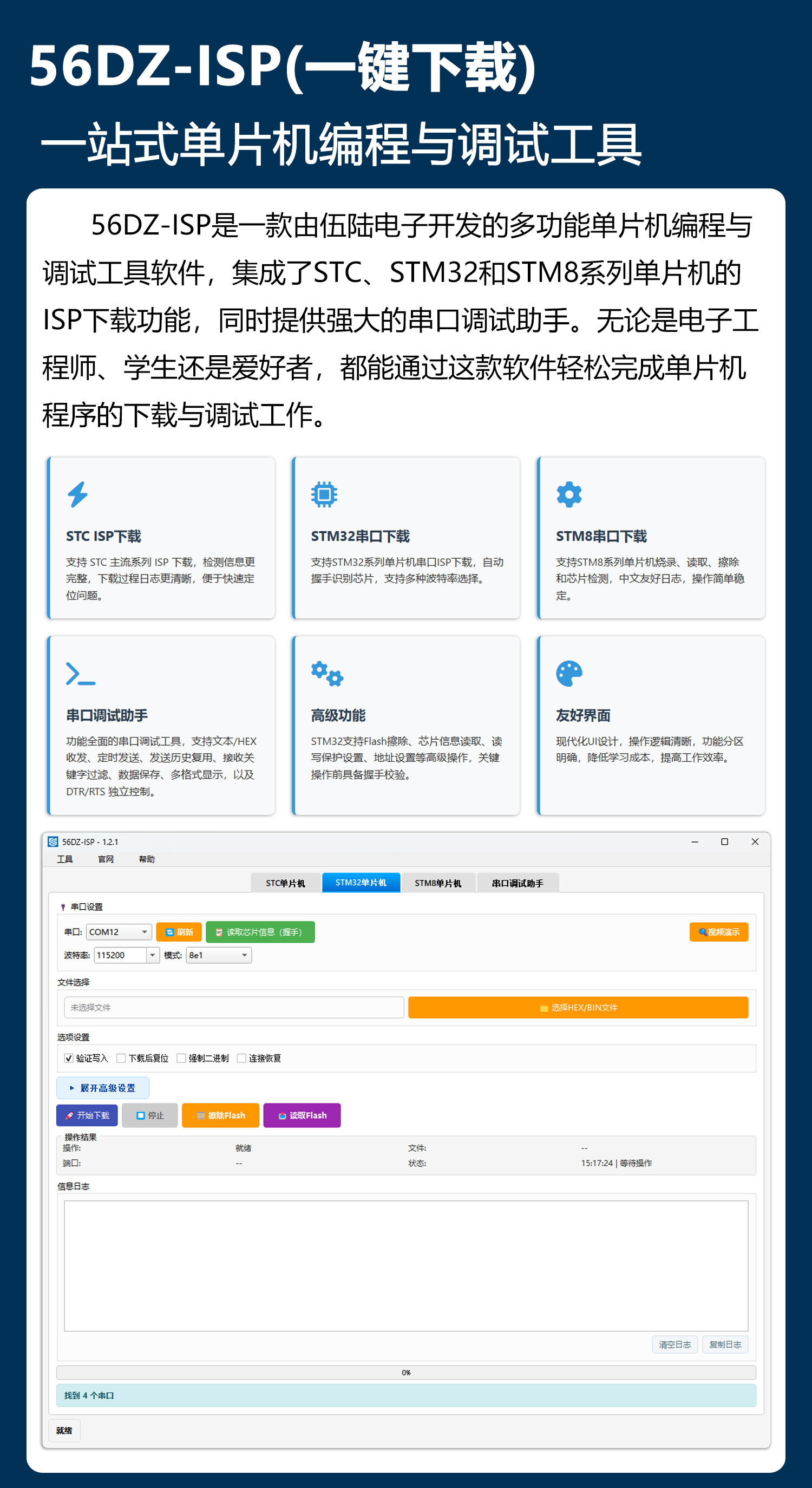The image size is (812, 1488).
Task: Open the 工具 menu
Action: pos(64,859)
